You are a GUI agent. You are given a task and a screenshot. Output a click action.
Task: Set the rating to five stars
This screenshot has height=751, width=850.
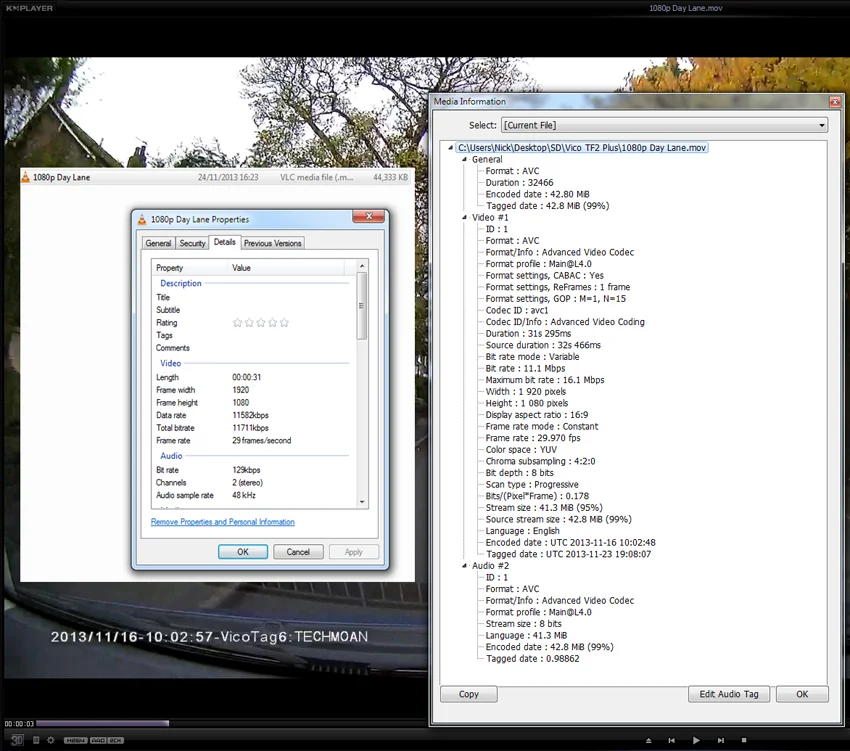[x=284, y=323]
